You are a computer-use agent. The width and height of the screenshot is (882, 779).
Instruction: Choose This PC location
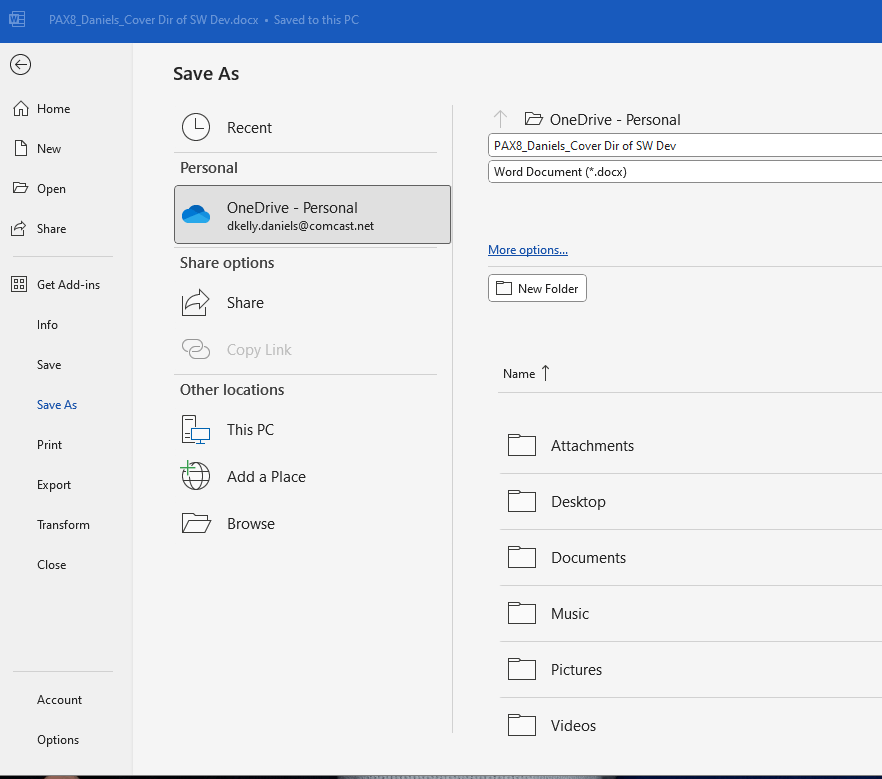[250, 430]
